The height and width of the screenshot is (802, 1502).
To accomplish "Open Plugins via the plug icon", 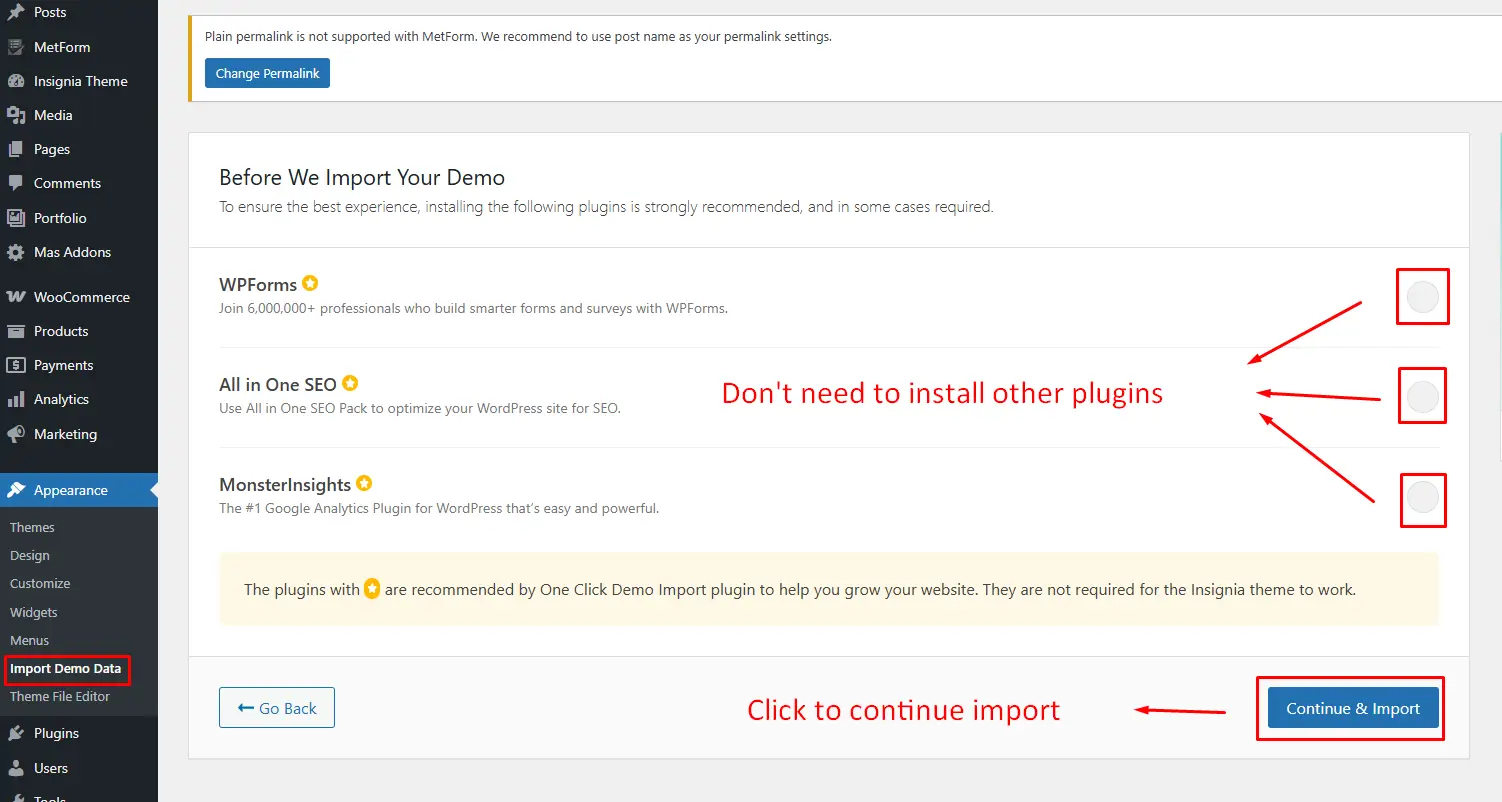I will pos(16,733).
